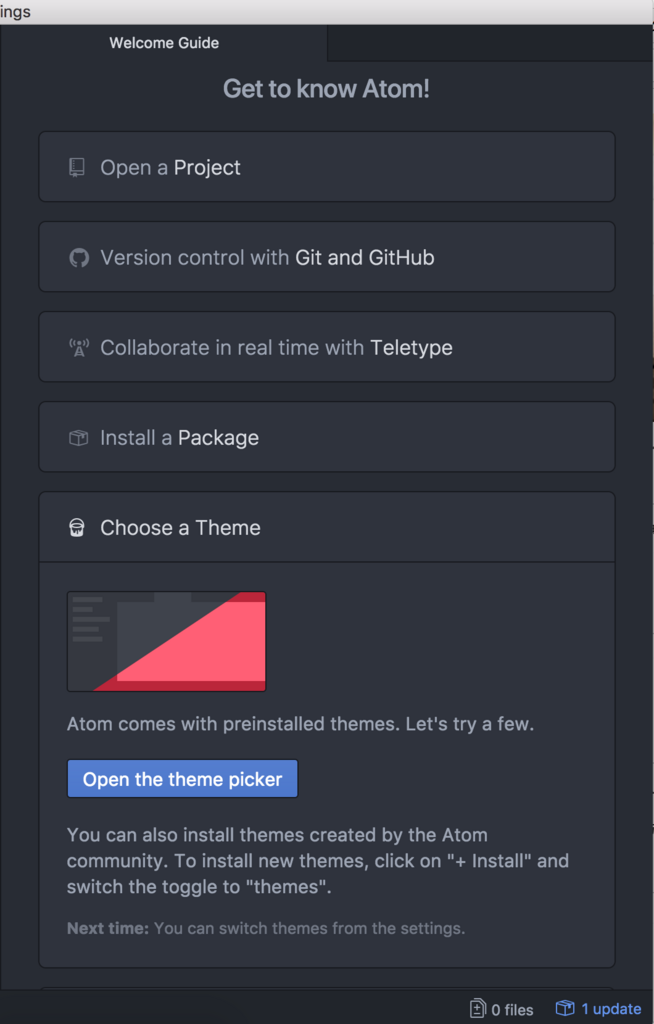This screenshot has width=654, height=1024.
Task: Click the red theme preview thumbnail
Action: tap(166, 641)
